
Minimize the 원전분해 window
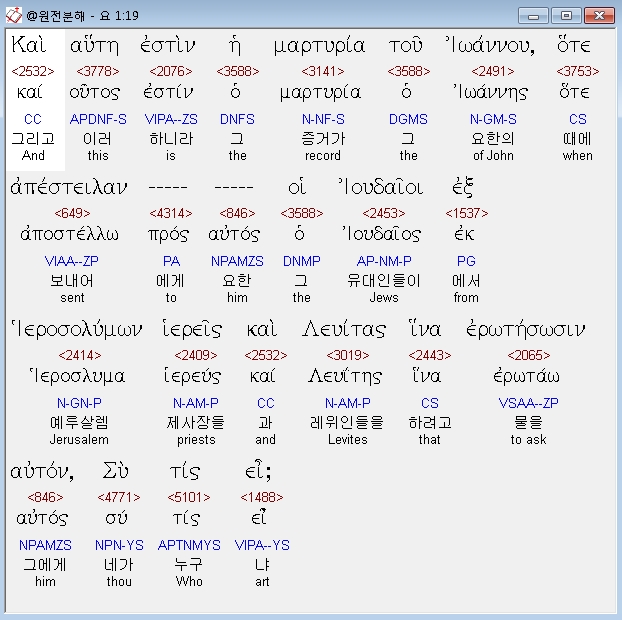click(x=533, y=16)
